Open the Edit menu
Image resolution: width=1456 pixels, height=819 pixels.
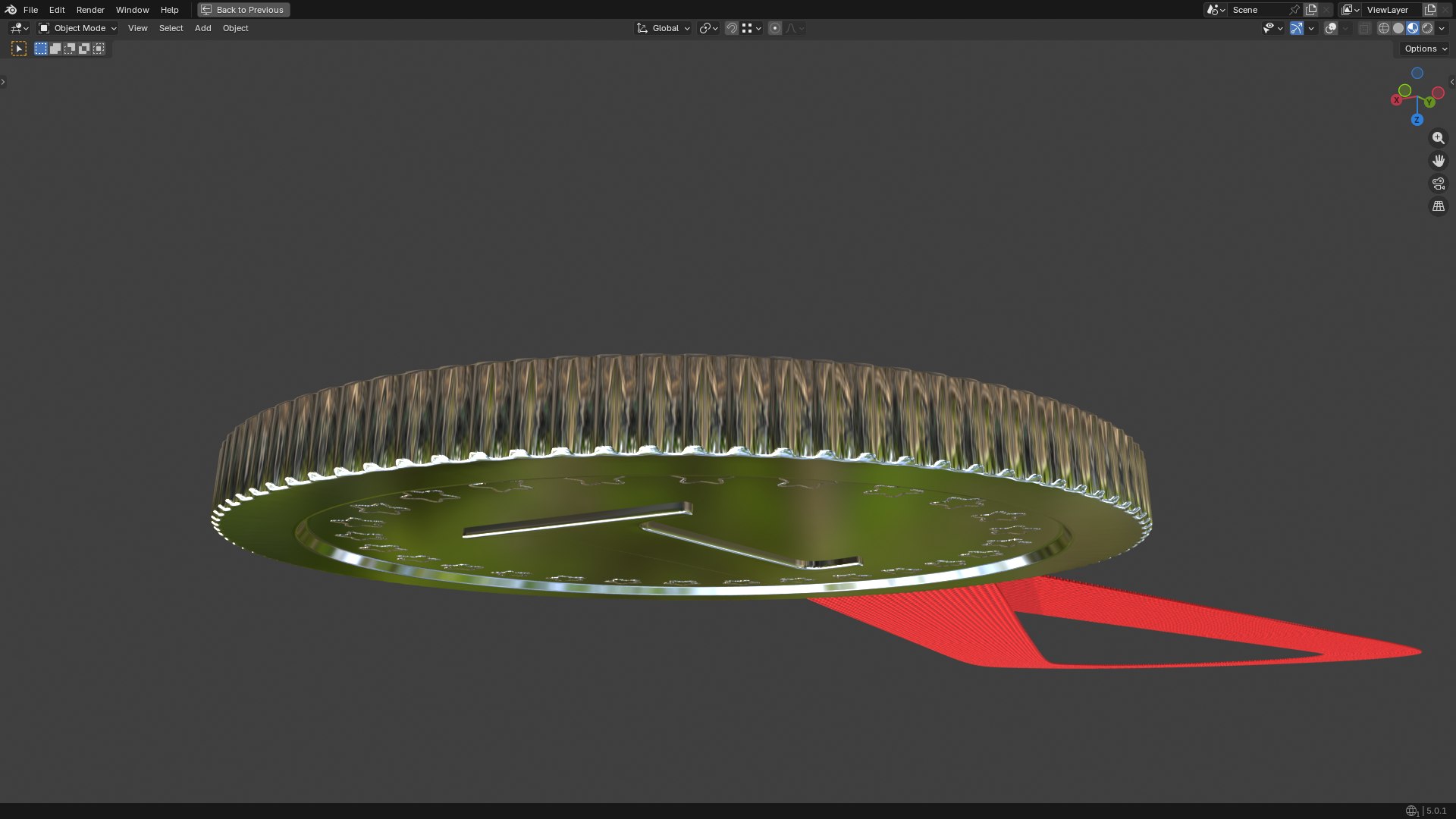tap(57, 10)
